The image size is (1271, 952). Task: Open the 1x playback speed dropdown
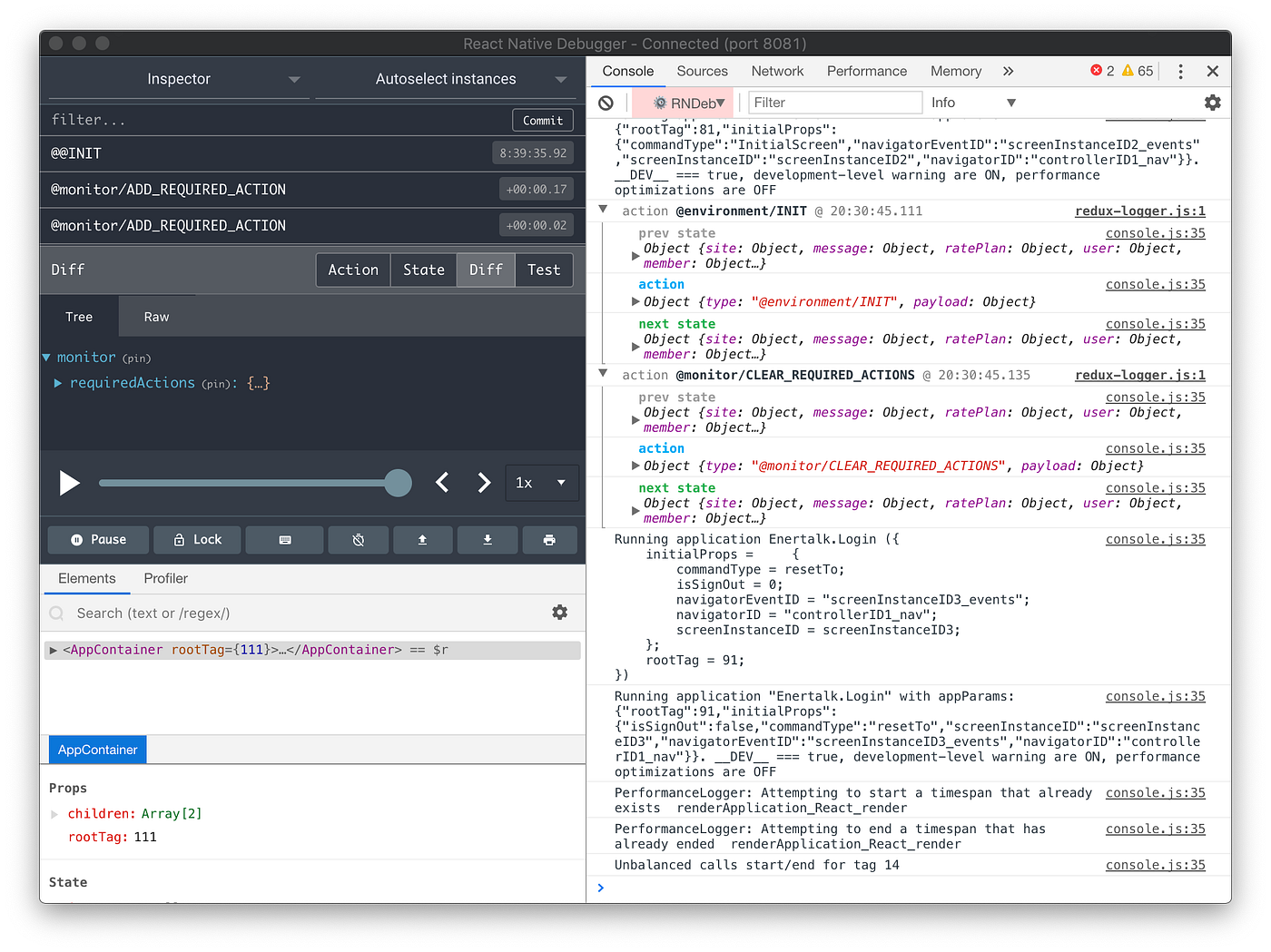coord(542,483)
